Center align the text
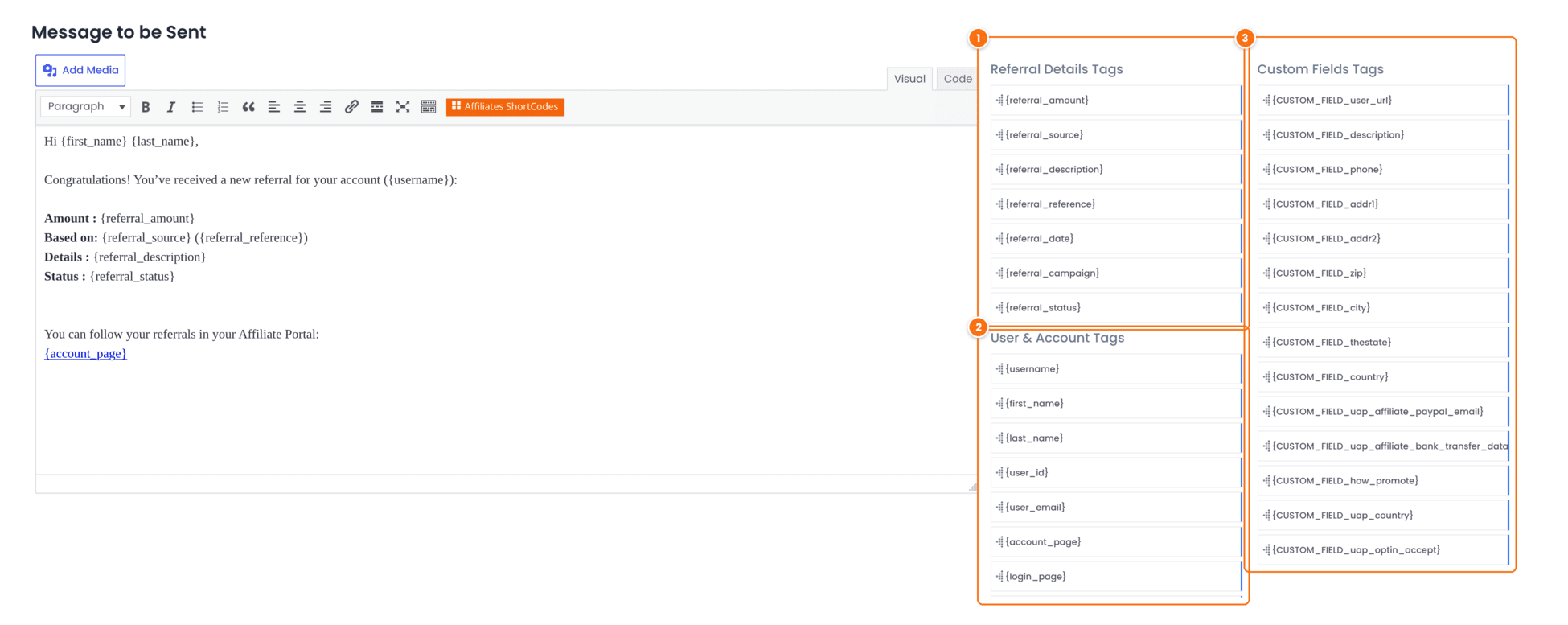The image size is (1568, 625). [300, 107]
